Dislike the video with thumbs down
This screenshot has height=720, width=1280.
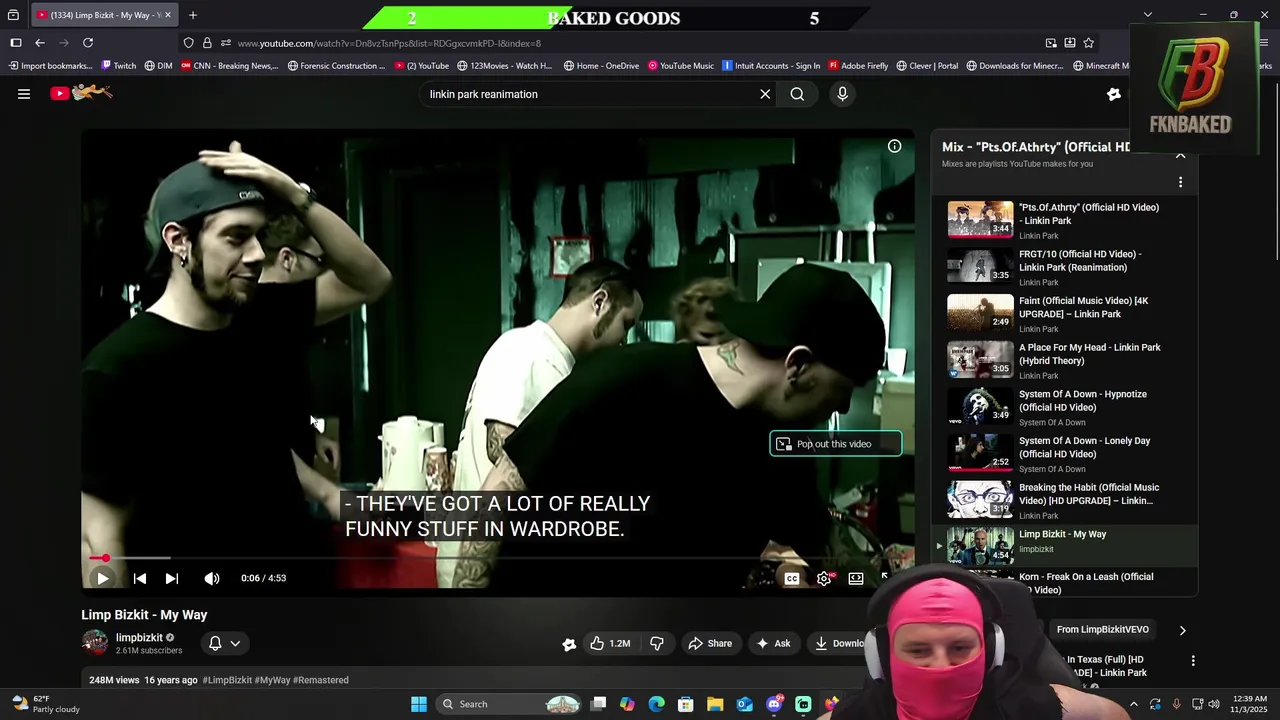point(657,643)
